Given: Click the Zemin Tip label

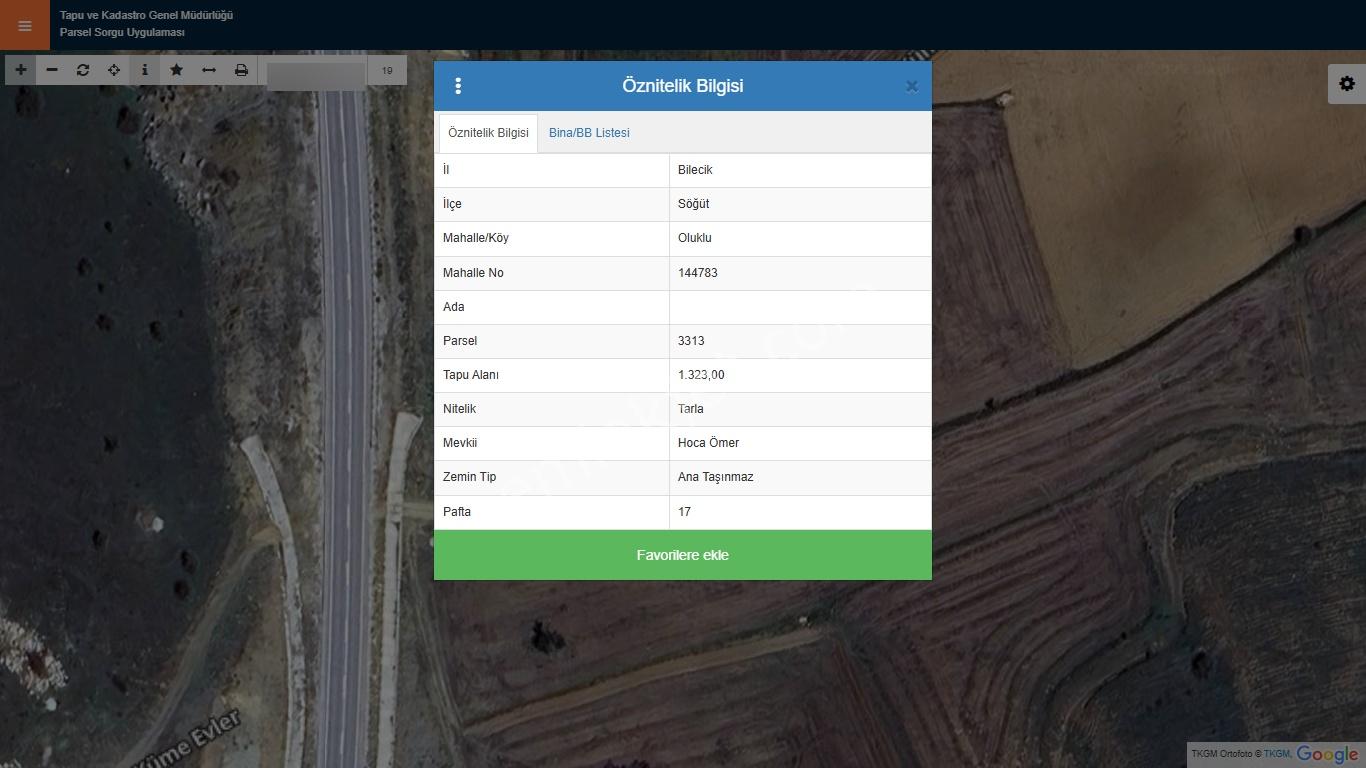Looking at the screenshot, I should point(470,477).
